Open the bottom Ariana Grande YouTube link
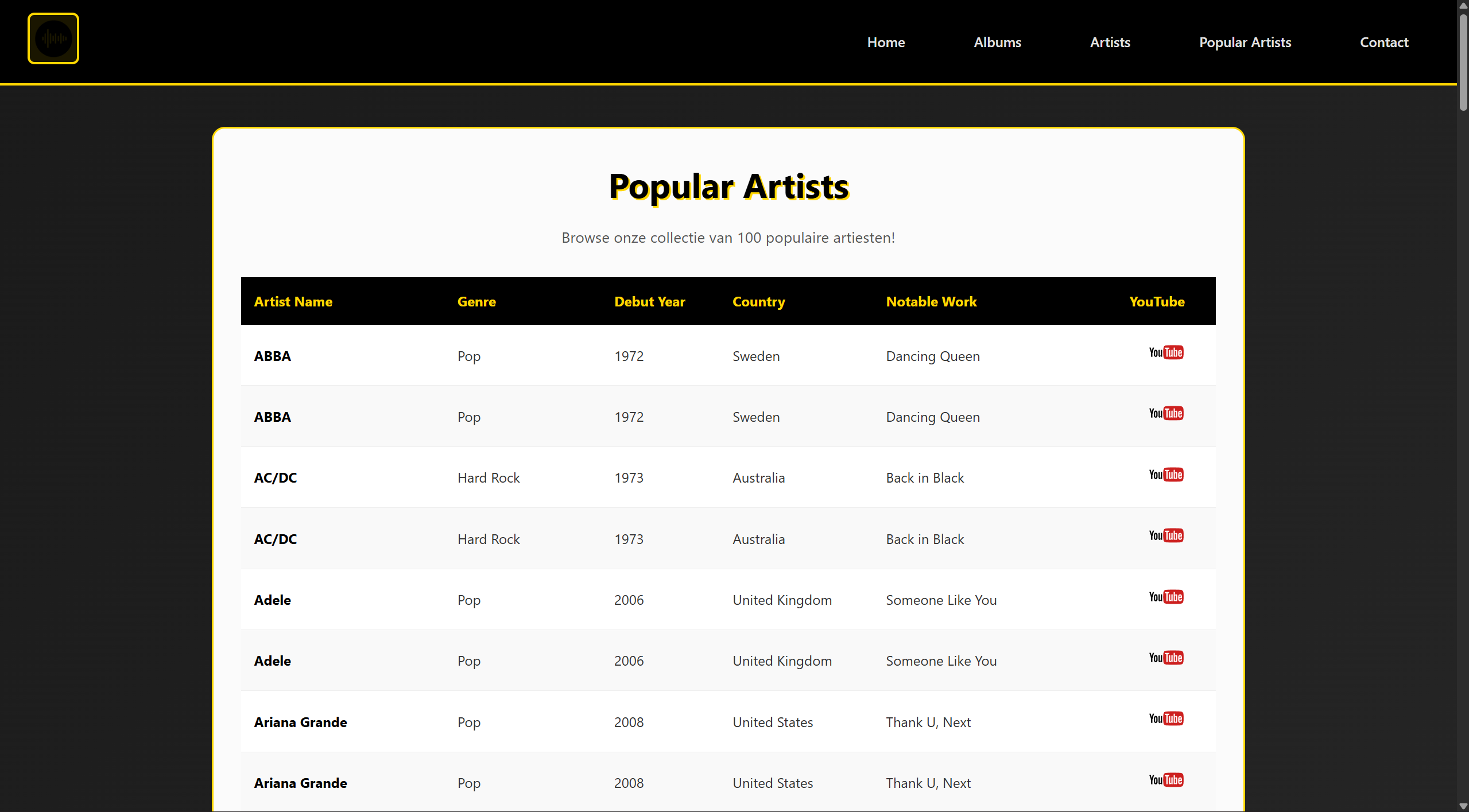This screenshot has height=812, width=1469. point(1166,780)
